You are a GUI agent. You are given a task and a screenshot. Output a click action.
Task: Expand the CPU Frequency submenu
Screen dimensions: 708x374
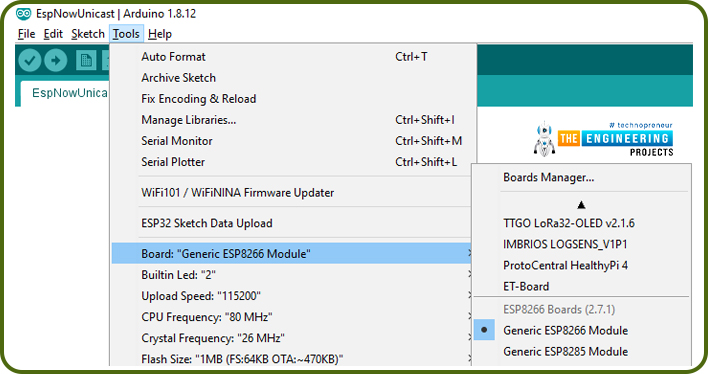tap(292, 317)
